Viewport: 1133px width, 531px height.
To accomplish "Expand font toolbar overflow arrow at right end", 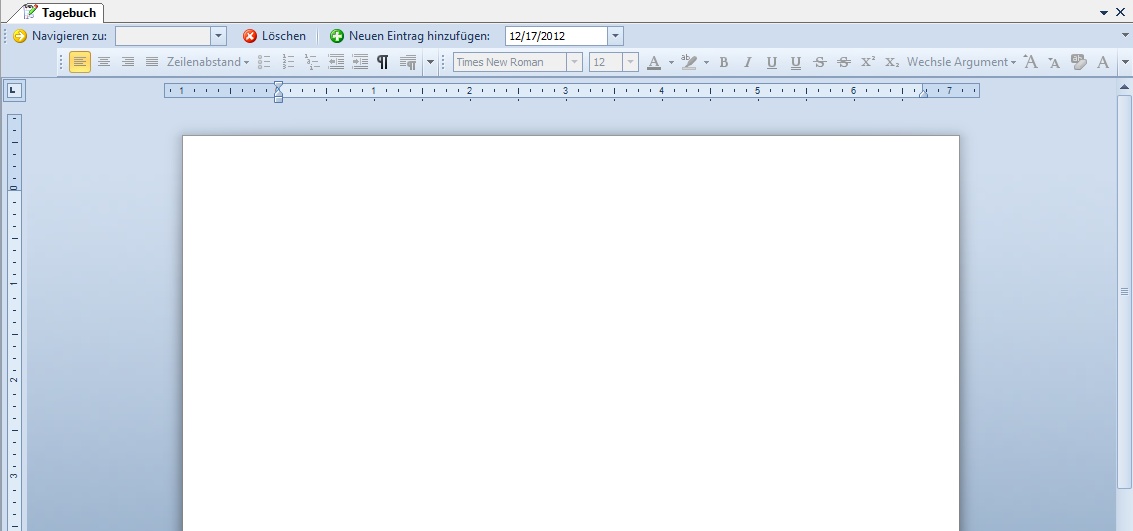I will (x=1124, y=62).
